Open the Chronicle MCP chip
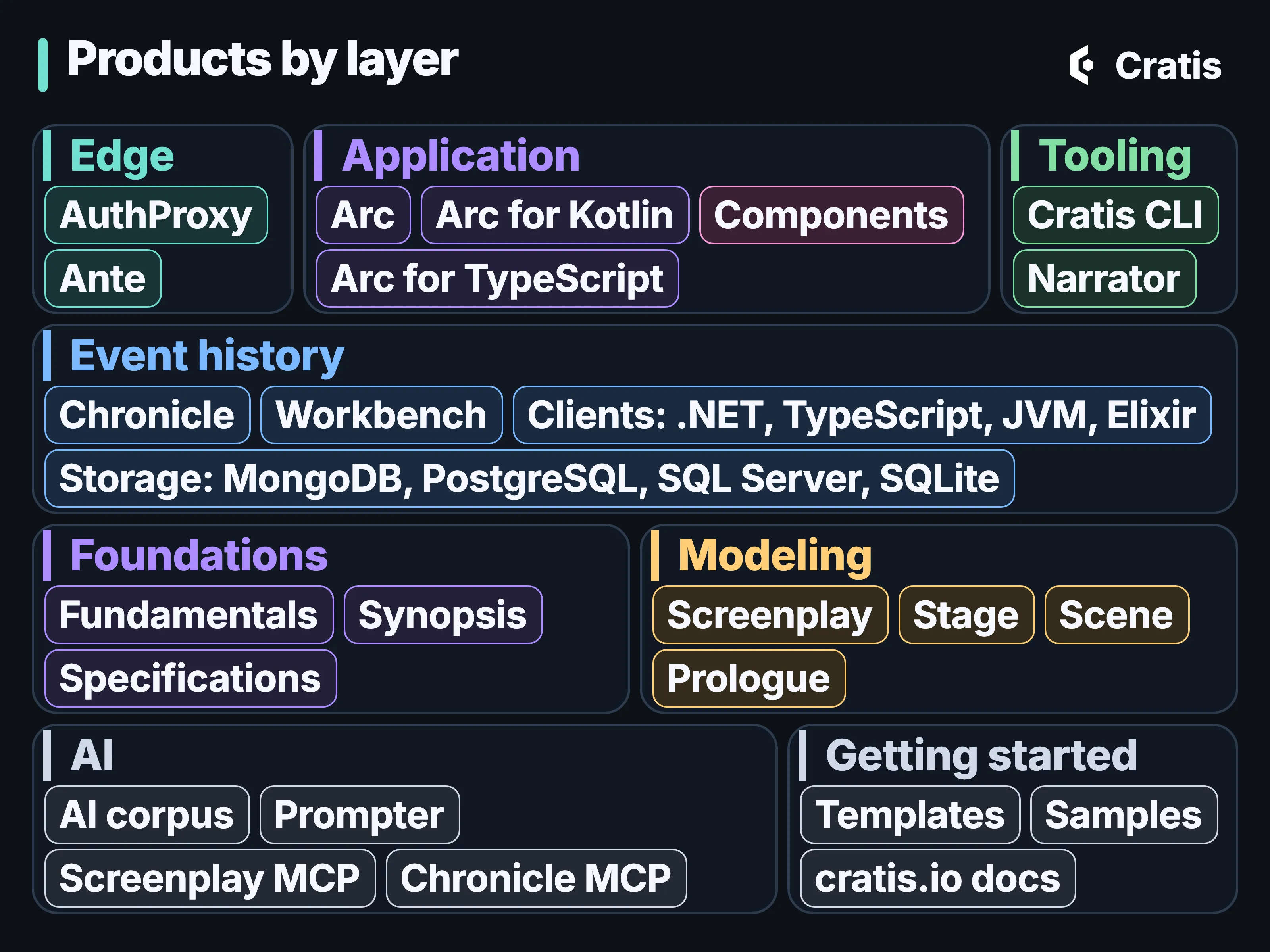The height and width of the screenshot is (952, 1270). coord(536,878)
